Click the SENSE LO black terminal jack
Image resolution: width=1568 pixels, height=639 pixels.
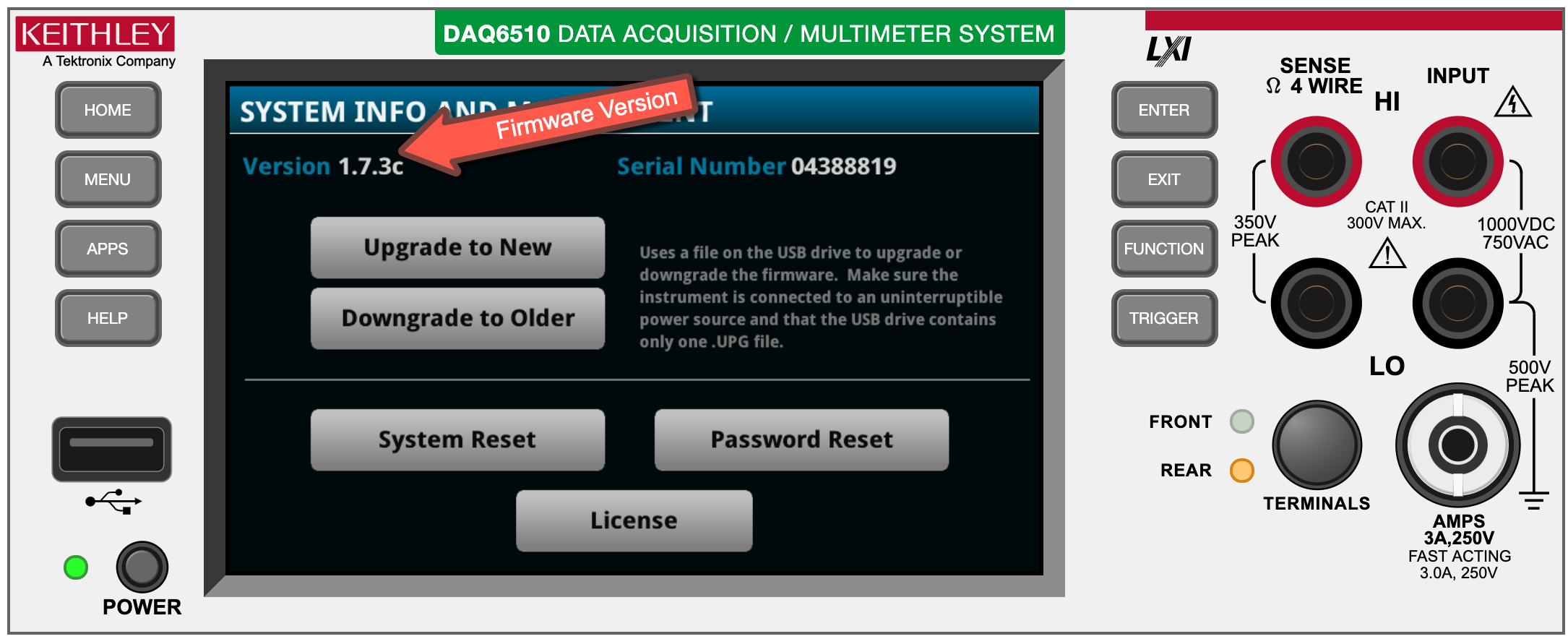(1316, 303)
